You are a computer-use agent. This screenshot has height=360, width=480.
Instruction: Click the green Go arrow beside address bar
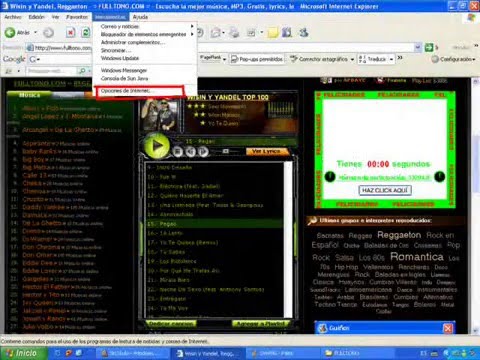pos(429,48)
